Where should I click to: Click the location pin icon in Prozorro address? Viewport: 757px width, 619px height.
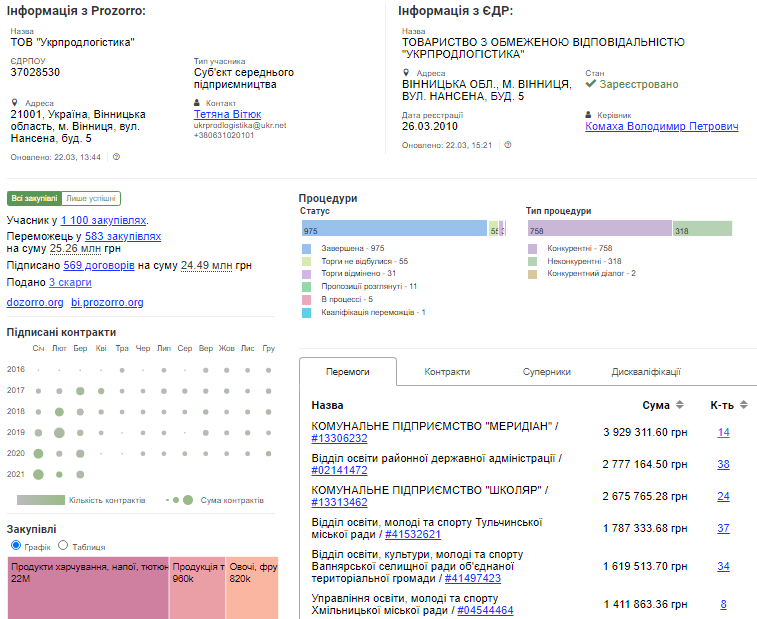(14, 102)
